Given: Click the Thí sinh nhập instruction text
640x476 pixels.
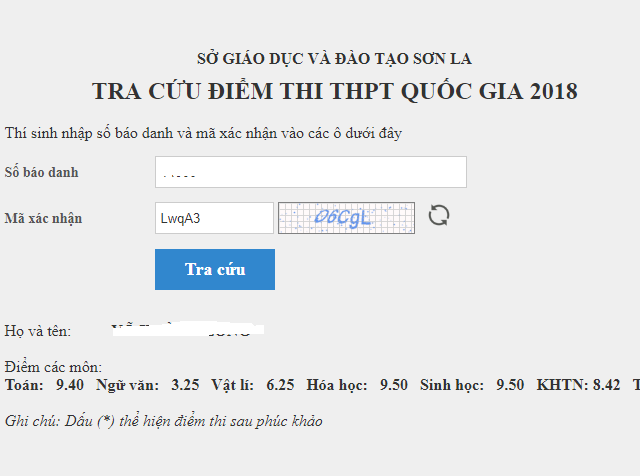Looking at the screenshot, I should pos(203,133).
